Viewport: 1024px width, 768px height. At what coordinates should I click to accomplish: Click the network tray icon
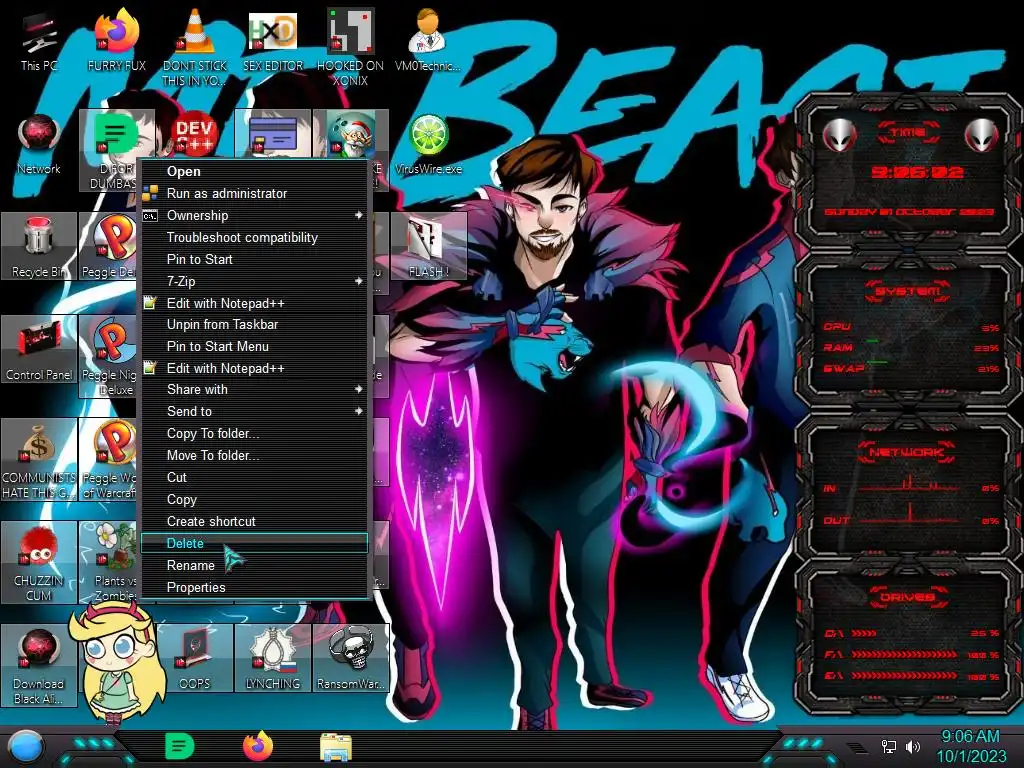(x=888, y=746)
